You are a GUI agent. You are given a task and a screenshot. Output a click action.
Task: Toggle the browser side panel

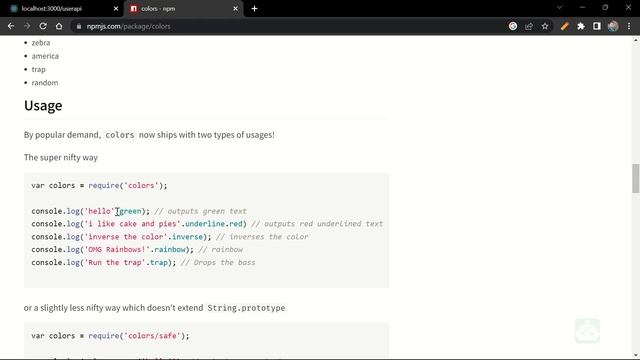click(597, 26)
